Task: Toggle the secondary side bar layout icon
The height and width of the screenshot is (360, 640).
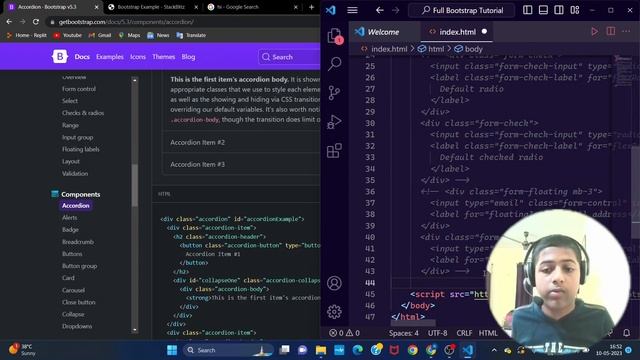Action: pyautogui.click(x=559, y=10)
